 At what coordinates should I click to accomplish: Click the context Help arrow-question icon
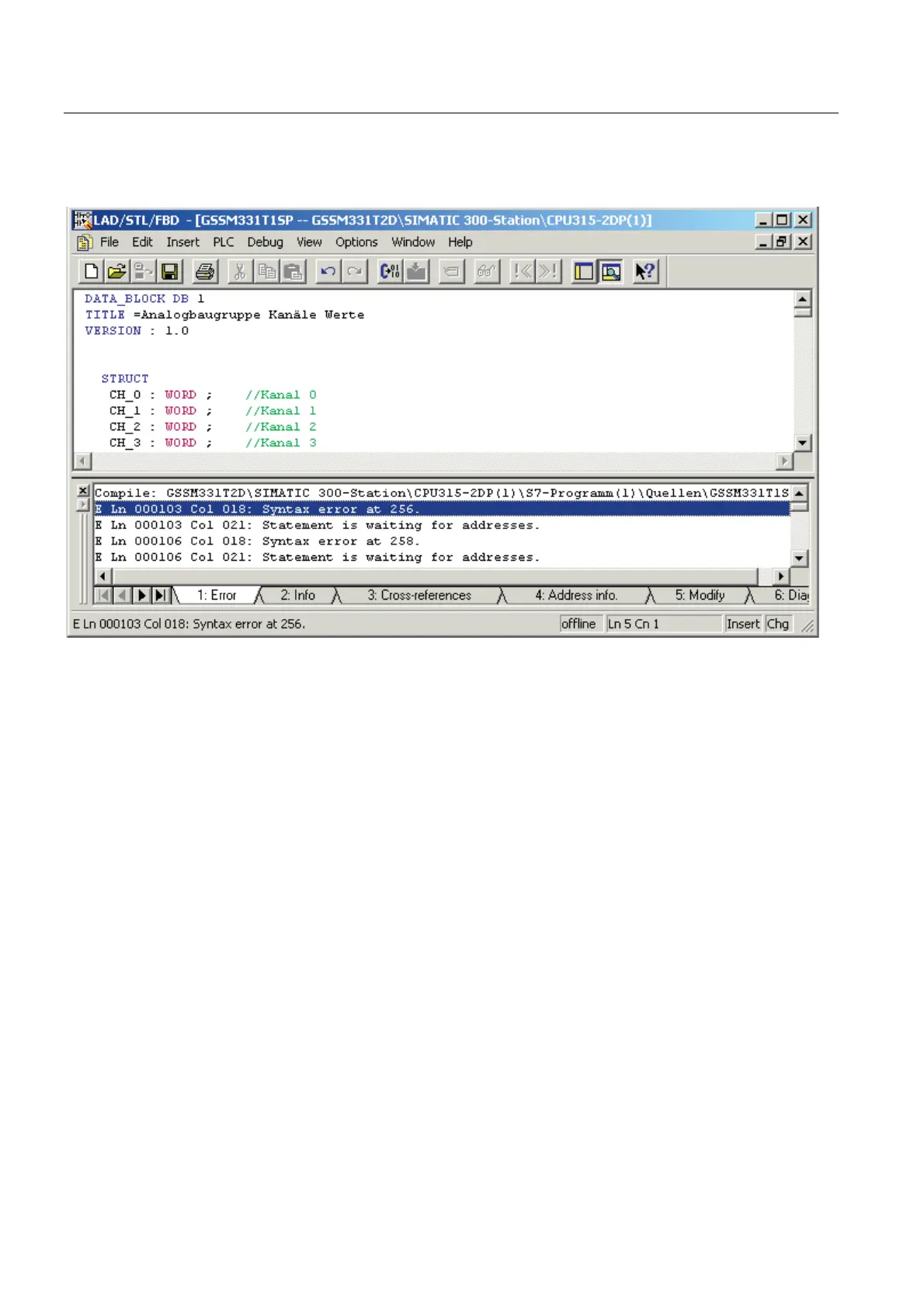click(645, 271)
